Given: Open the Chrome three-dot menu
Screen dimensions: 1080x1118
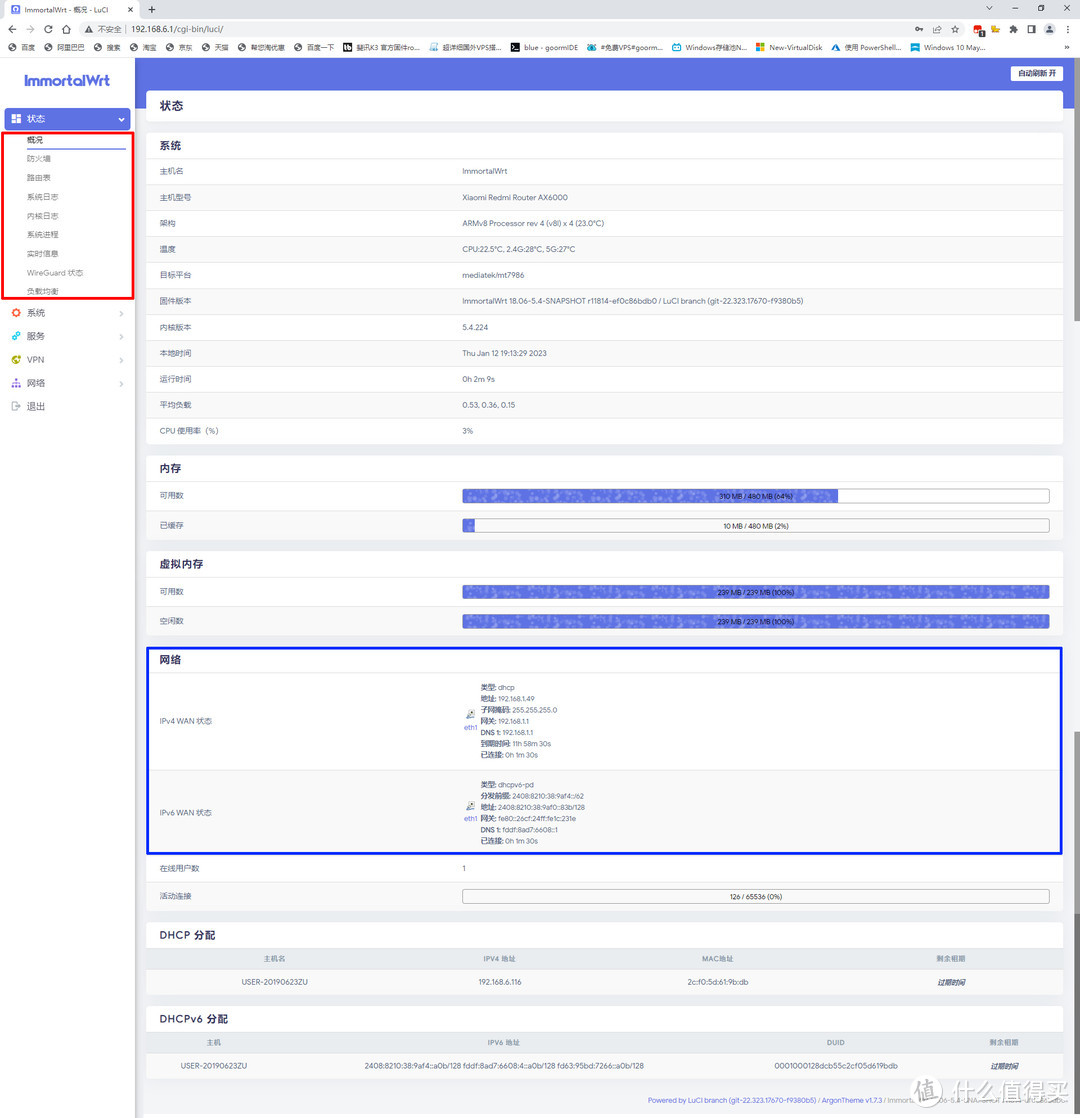Looking at the screenshot, I should [1067, 29].
